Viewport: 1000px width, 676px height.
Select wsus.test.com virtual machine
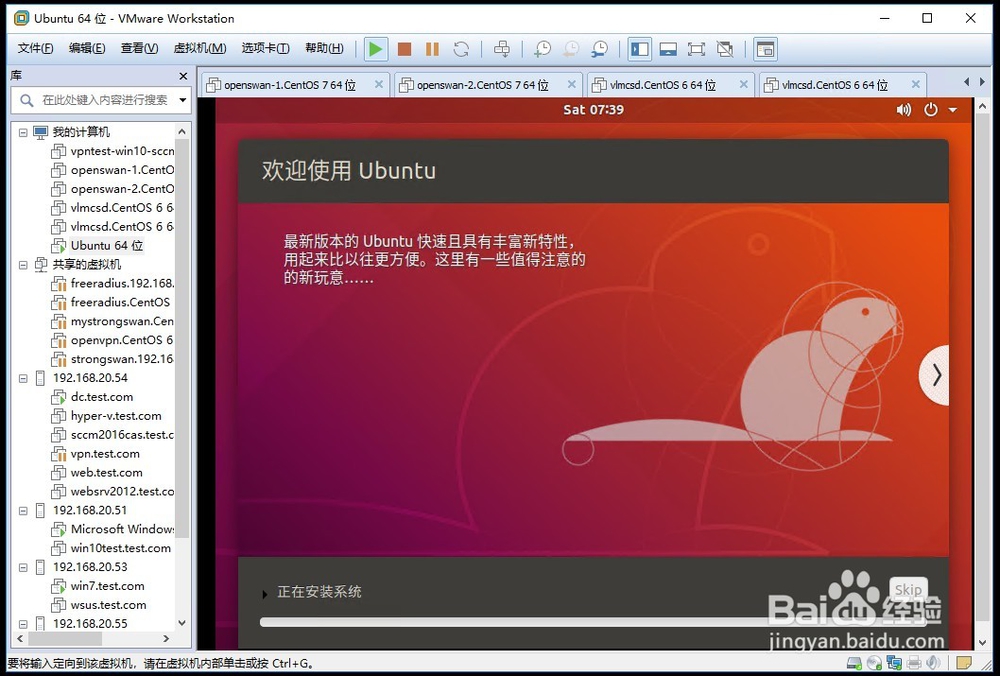(99, 605)
